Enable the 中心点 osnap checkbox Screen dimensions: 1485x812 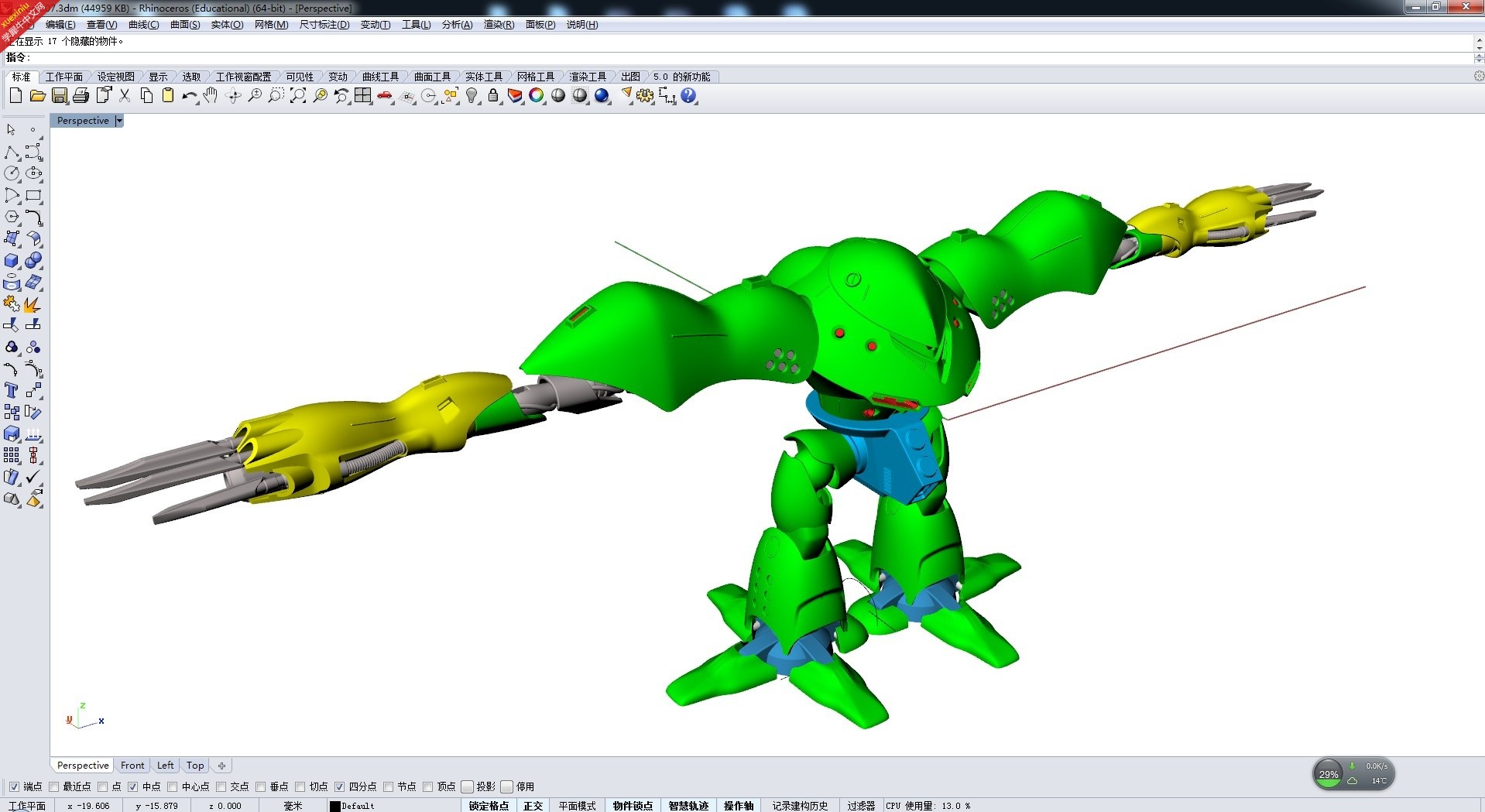pyautogui.click(x=173, y=786)
